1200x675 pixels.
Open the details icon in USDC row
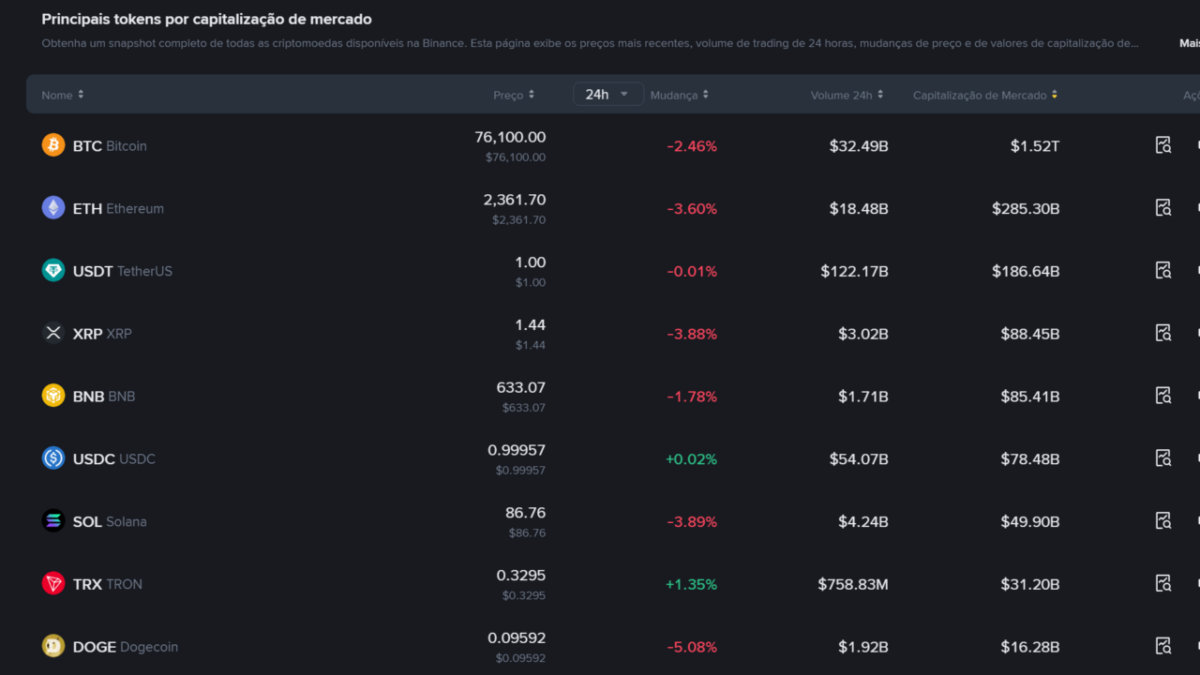point(1163,458)
